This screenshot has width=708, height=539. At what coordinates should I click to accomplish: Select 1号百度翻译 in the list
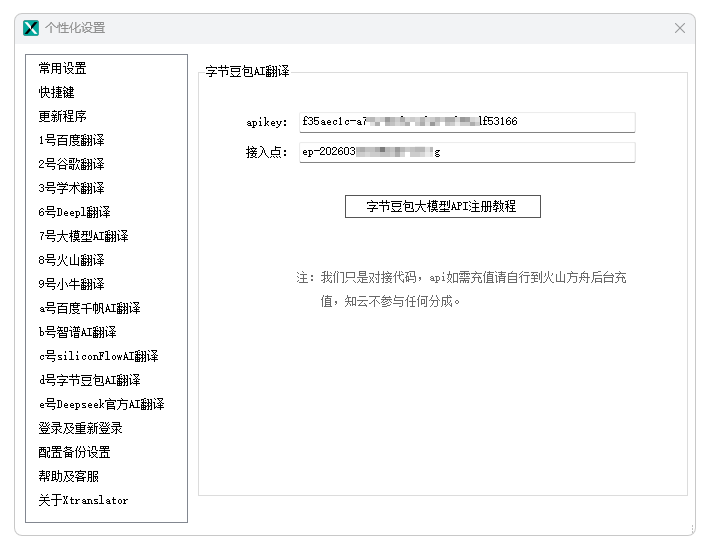tap(71, 140)
